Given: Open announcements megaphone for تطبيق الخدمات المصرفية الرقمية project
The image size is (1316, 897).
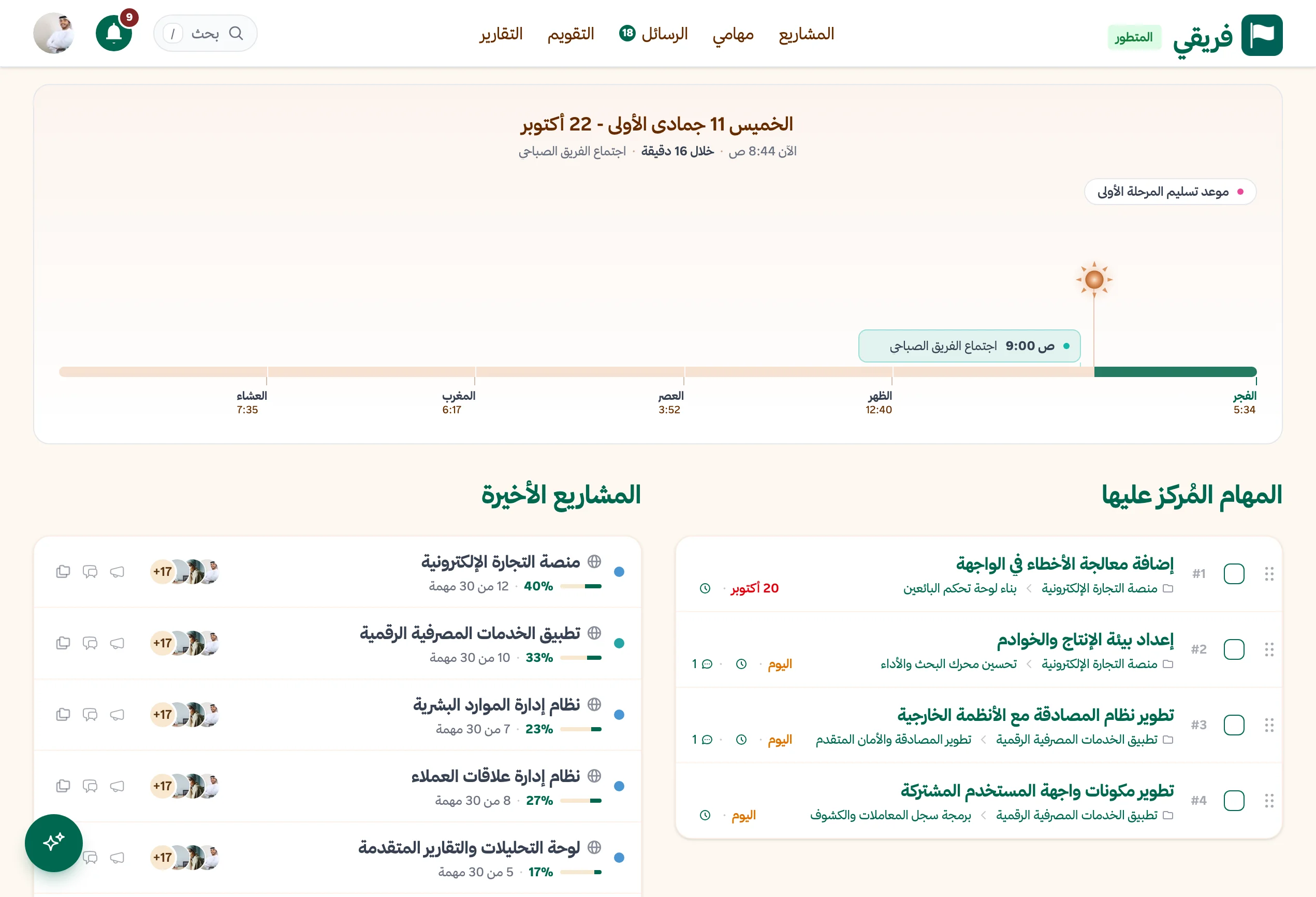Looking at the screenshot, I should [x=117, y=643].
